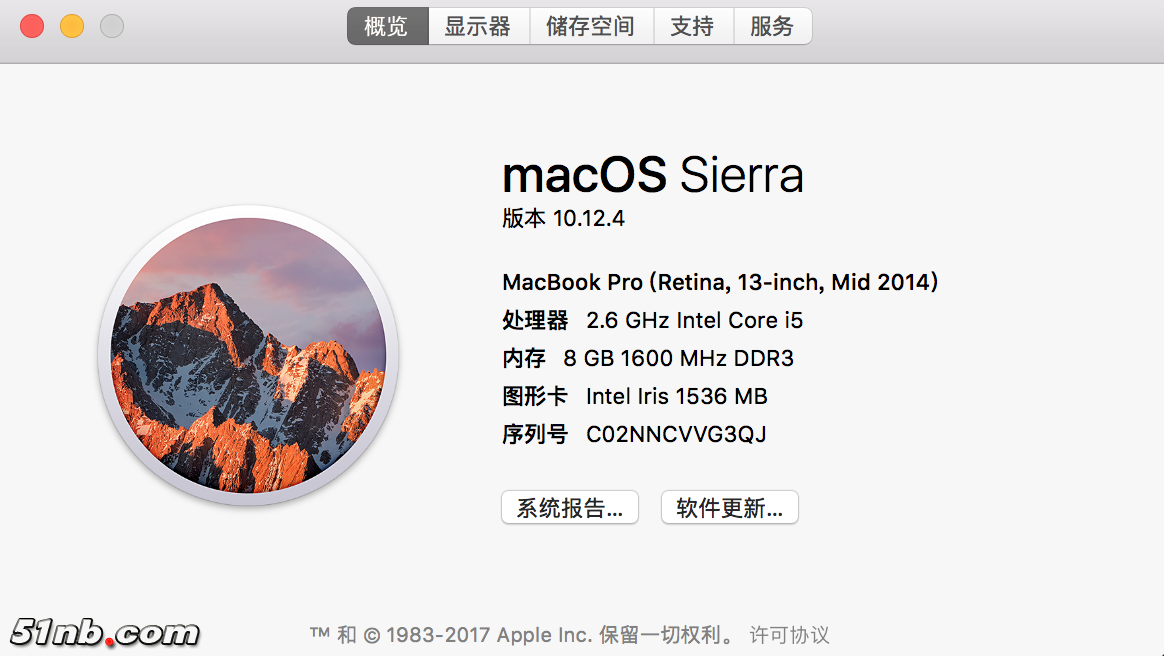Open the 储存空间 tab
This screenshot has height=656, width=1164.
[591, 26]
